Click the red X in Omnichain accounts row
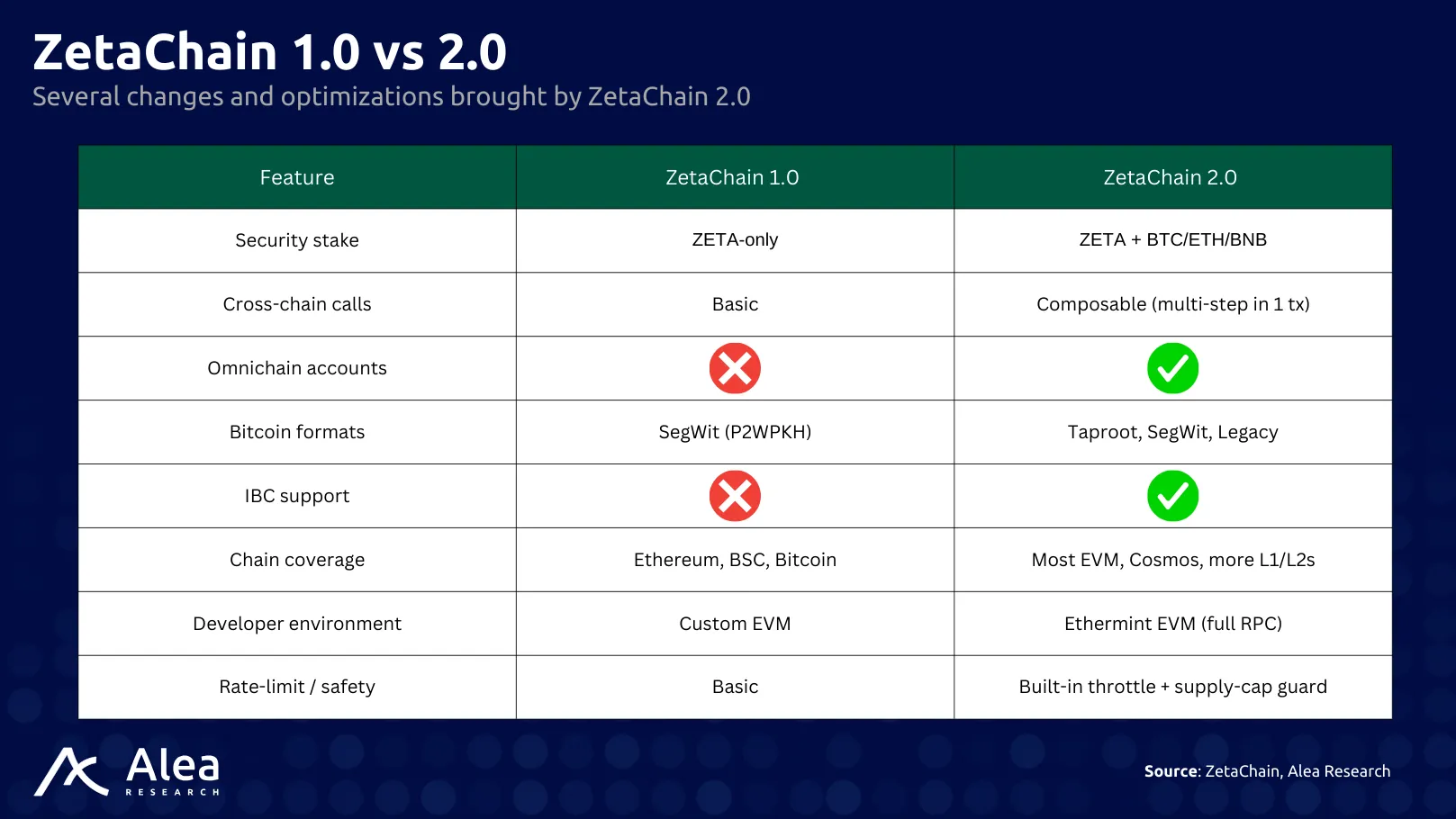 pos(735,368)
